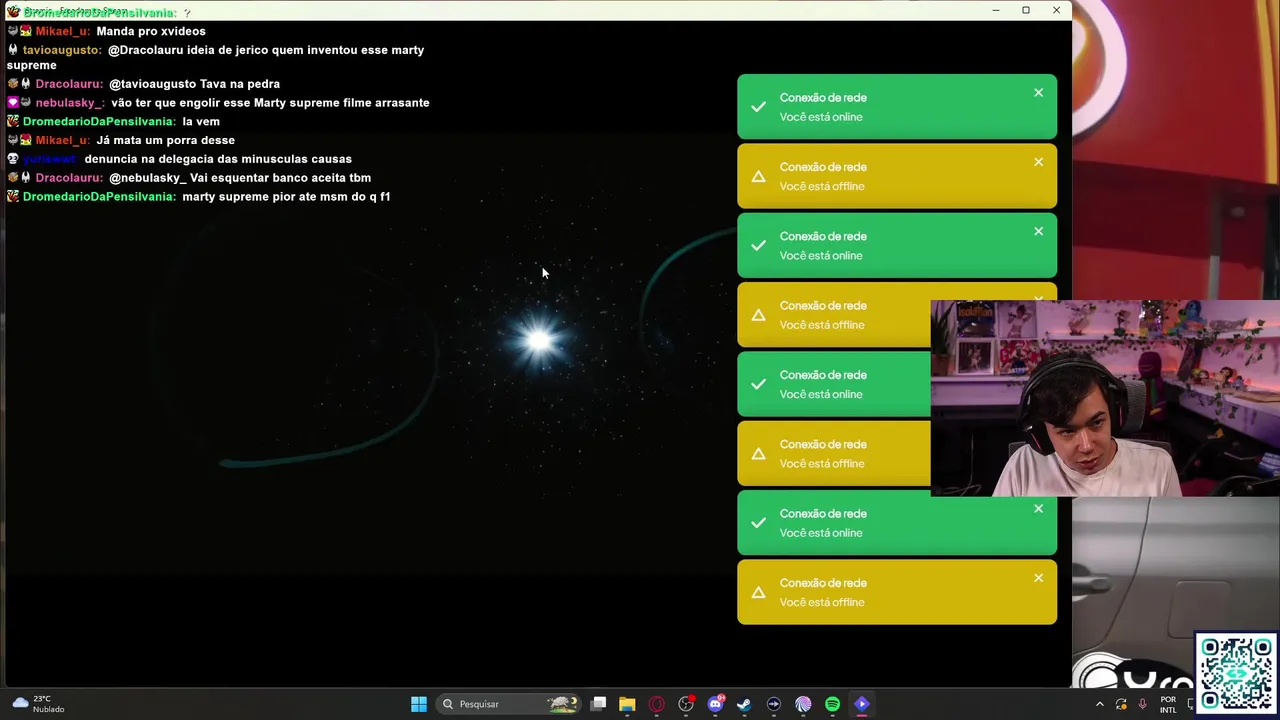Click the Pesquisar taskbar search box
This screenshot has height=720, width=1280.
[510, 704]
